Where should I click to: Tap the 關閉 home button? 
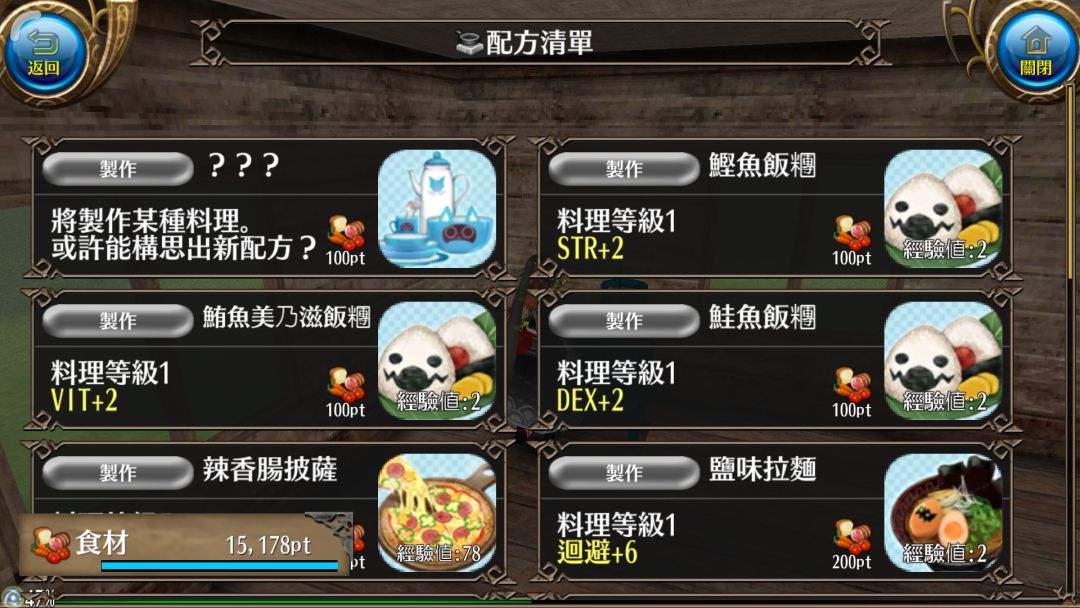[1036, 52]
